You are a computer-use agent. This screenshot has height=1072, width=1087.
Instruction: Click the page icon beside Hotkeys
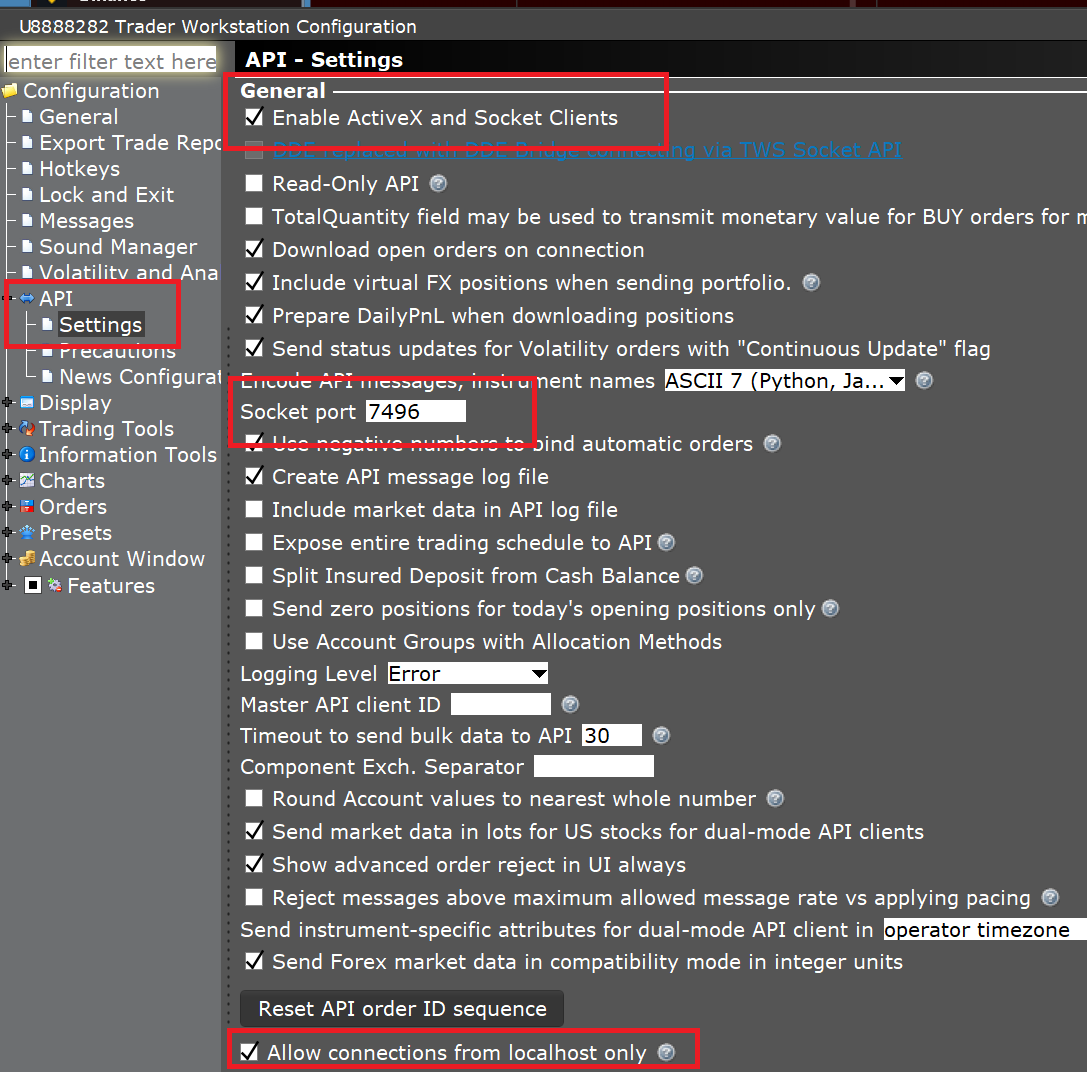tap(27, 168)
